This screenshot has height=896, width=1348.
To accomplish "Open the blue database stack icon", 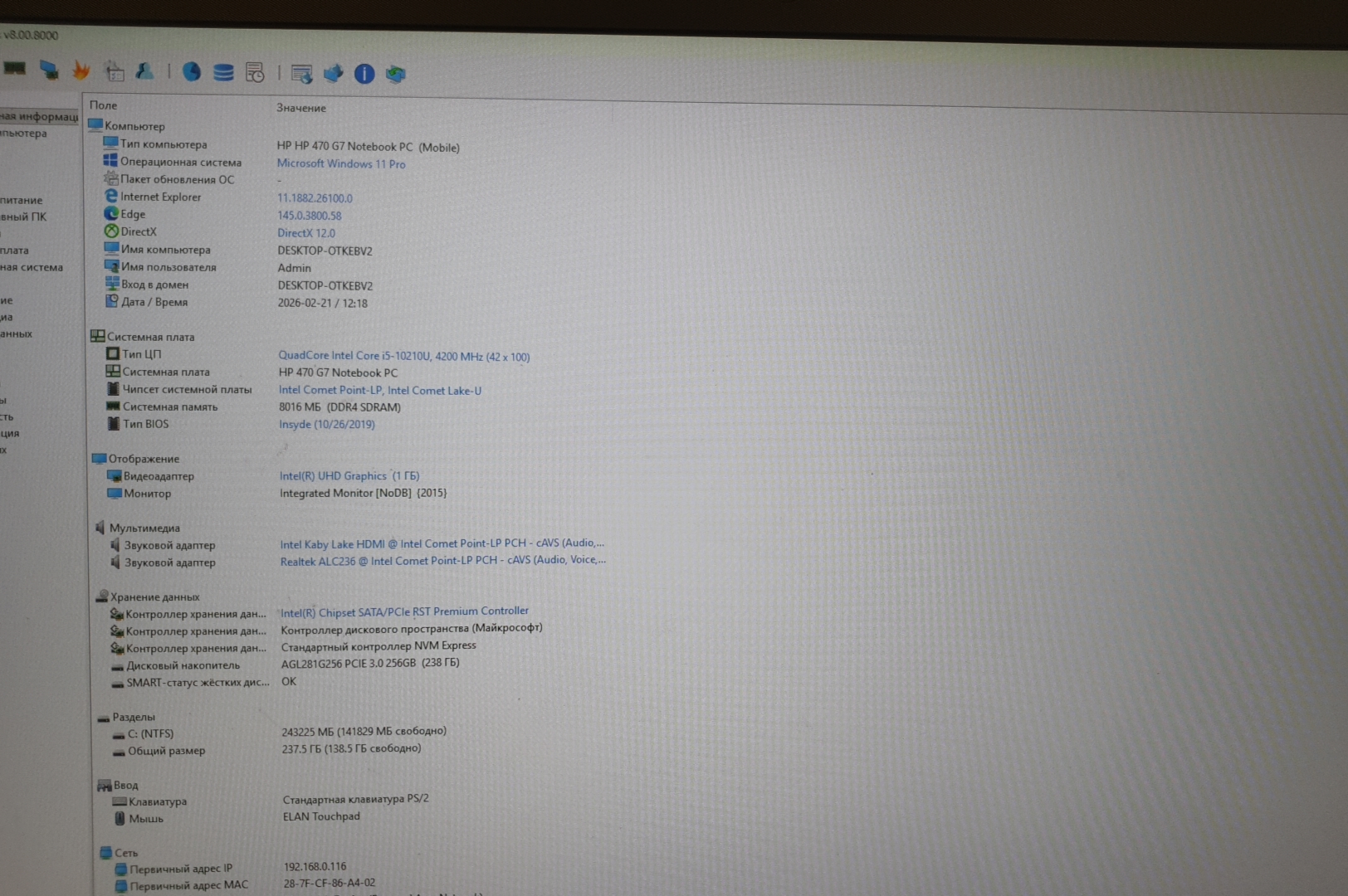I will click(x=223, y=73).
